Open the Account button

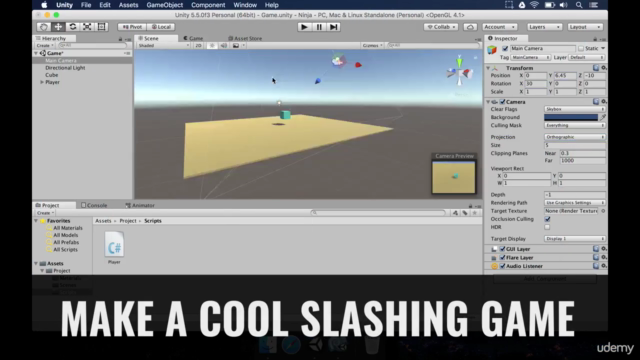pyautogui.click(x=500, y=27)
